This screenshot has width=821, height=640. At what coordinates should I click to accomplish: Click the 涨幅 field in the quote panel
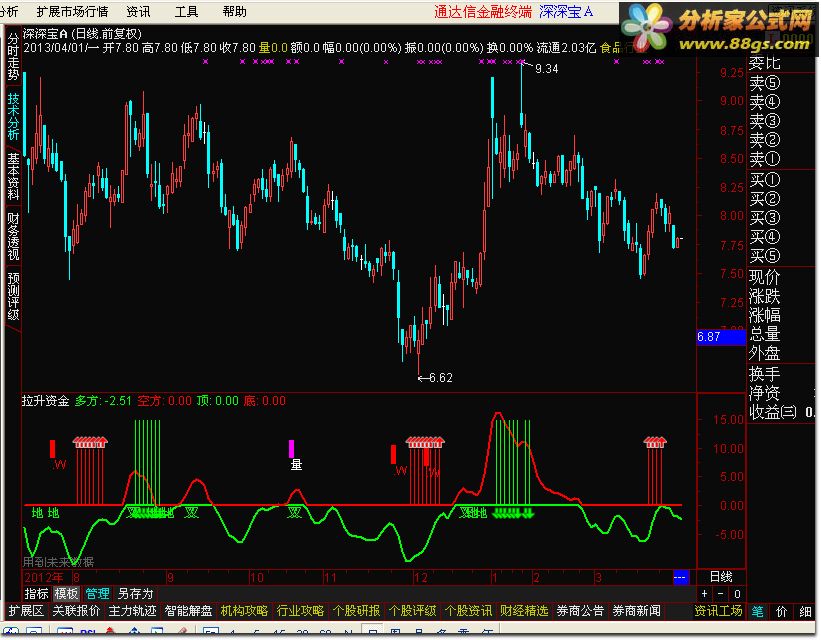pyautogui.click(x=764, y=315)
